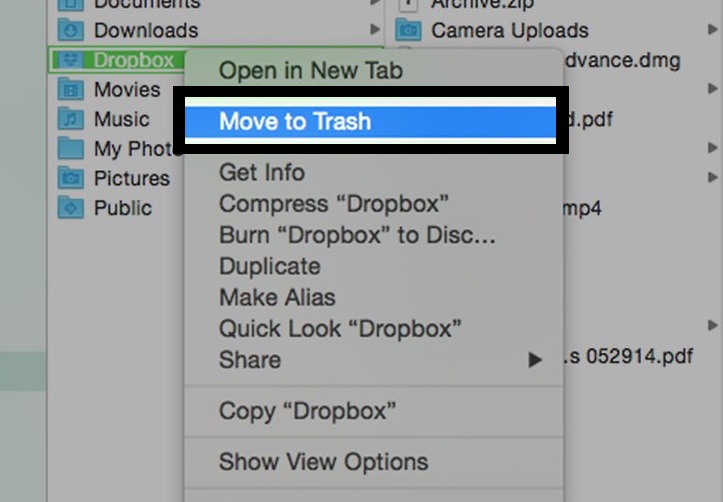Click the Camera Uploads folder icon
The height and width of the screenshot is (502, 723).
coord(408,30)
